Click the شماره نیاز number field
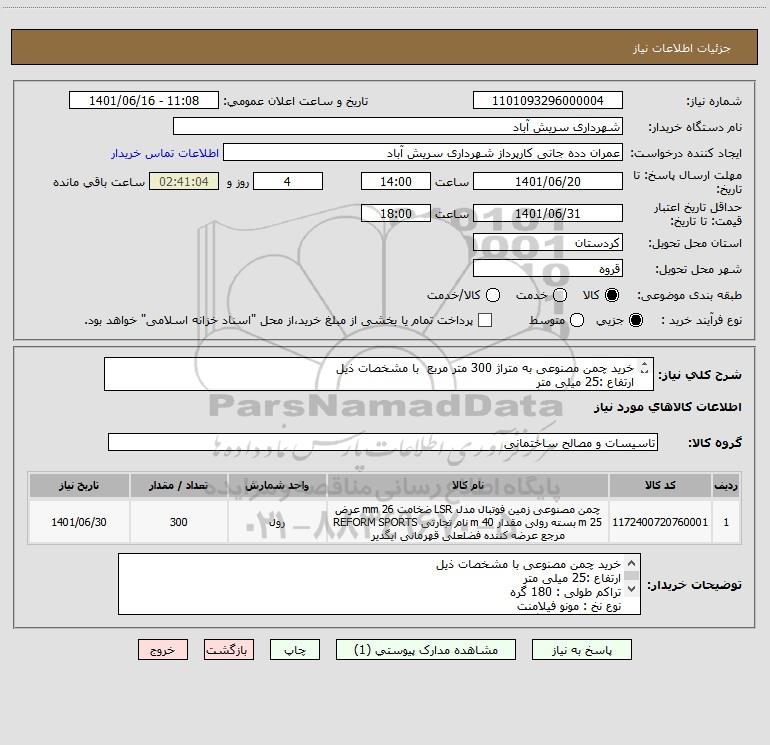The height and width of the screenshot is (745, 770). [x=548, y=101]
